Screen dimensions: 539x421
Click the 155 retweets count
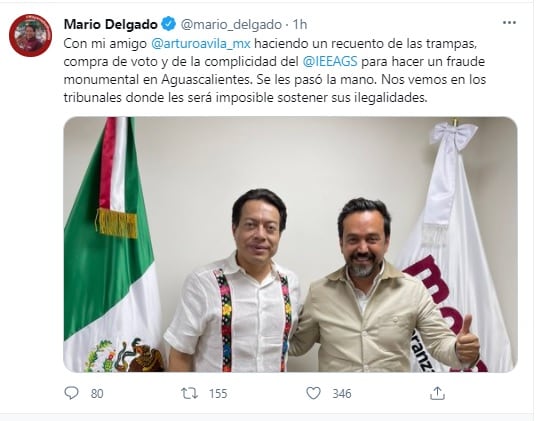[218, 394]
